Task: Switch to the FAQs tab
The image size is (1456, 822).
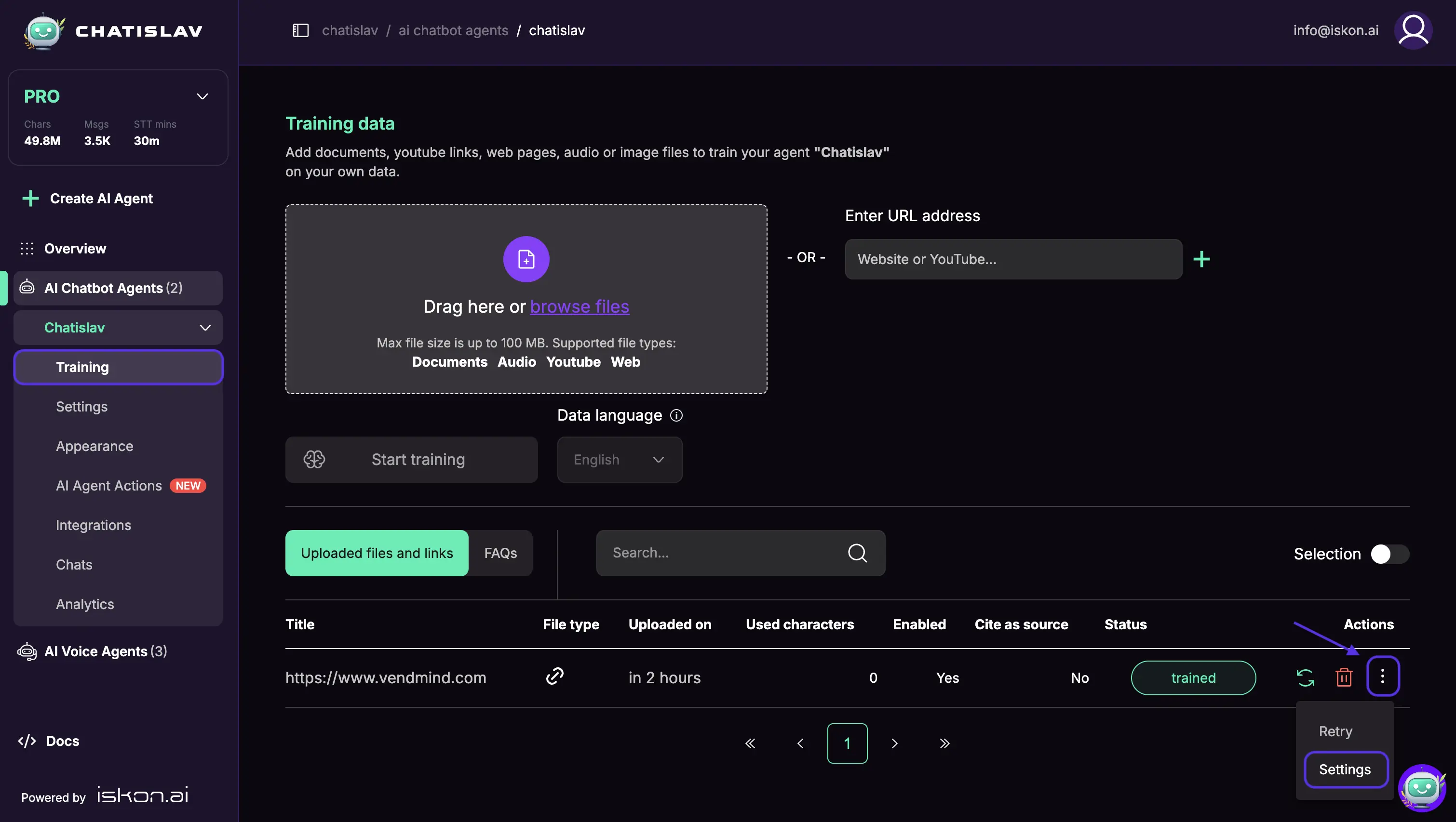Action: point(500,553)
